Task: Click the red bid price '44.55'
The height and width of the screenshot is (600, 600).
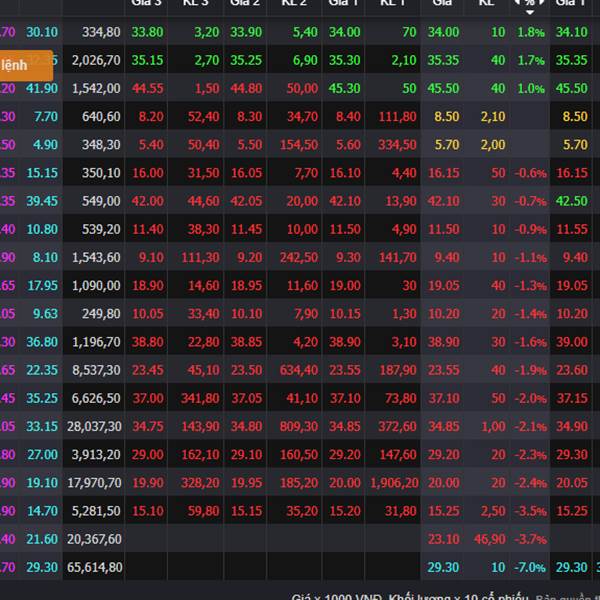Action: tap(147, 88)
